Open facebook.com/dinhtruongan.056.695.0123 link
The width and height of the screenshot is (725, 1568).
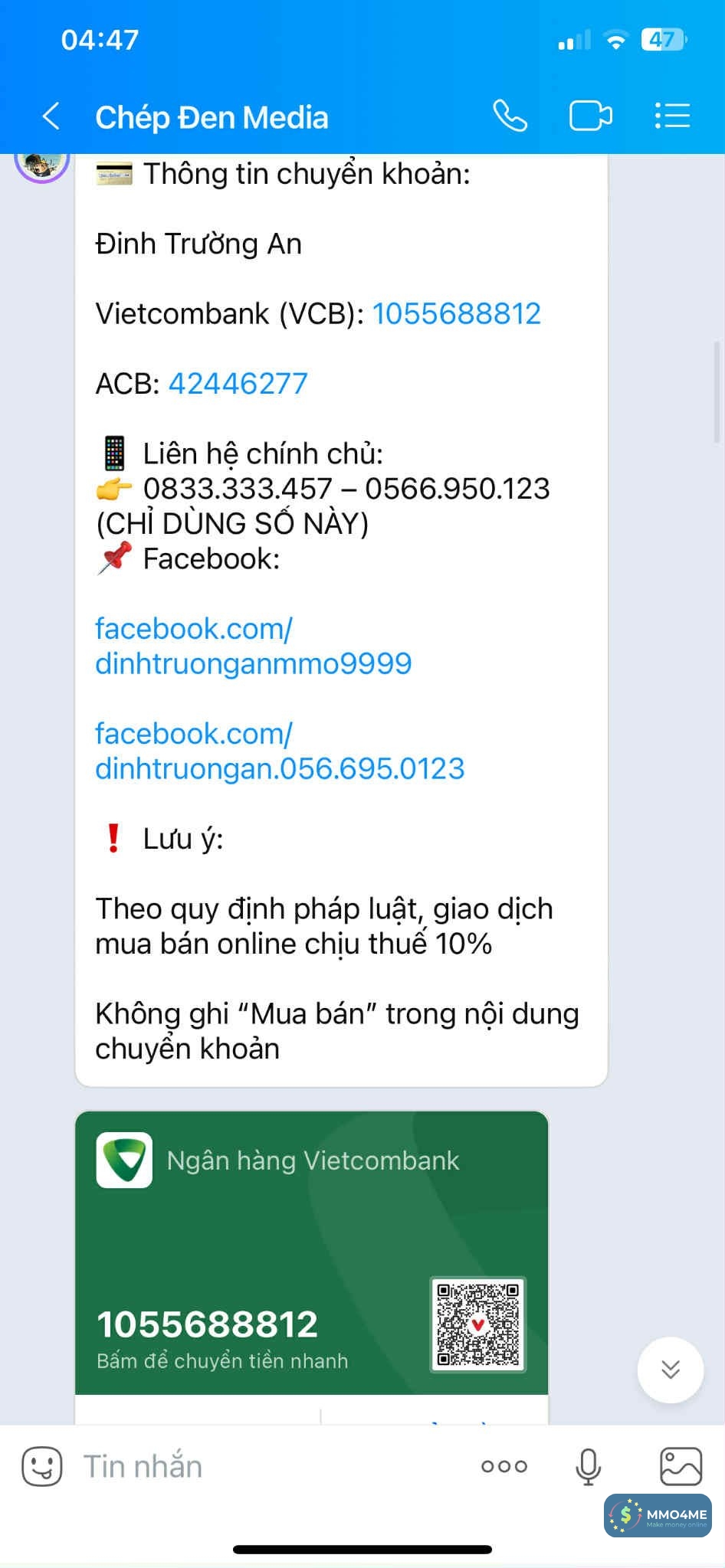tap(280, 751)
